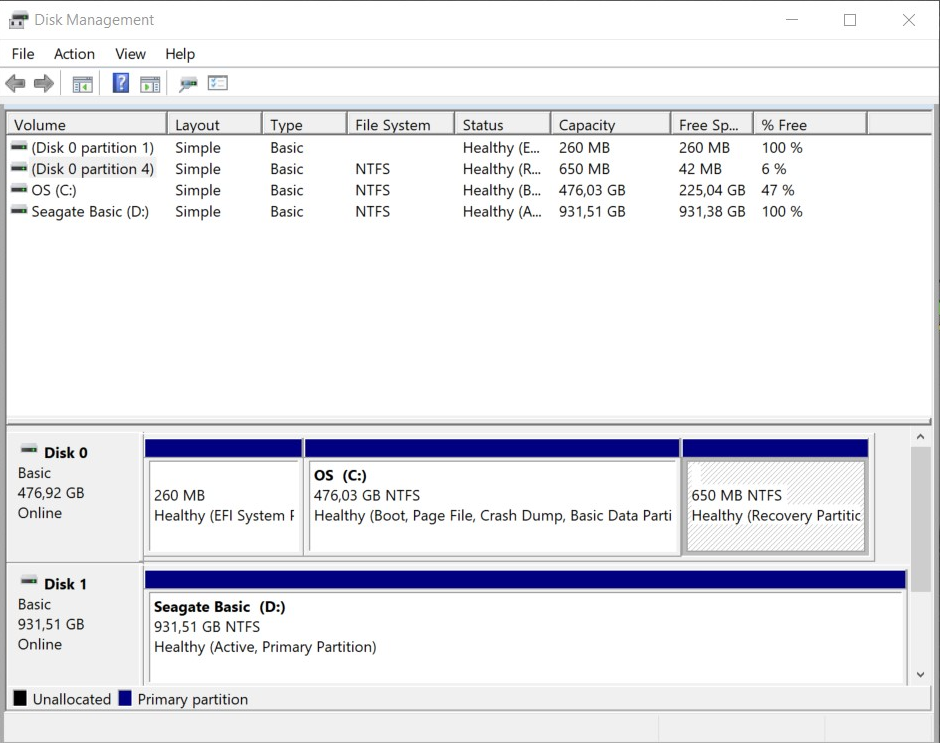Image resolution: width=940 pixels, height=743 pixels.
Task: Click the Forward arrow toolbar icon
Action: coord(44,83)
